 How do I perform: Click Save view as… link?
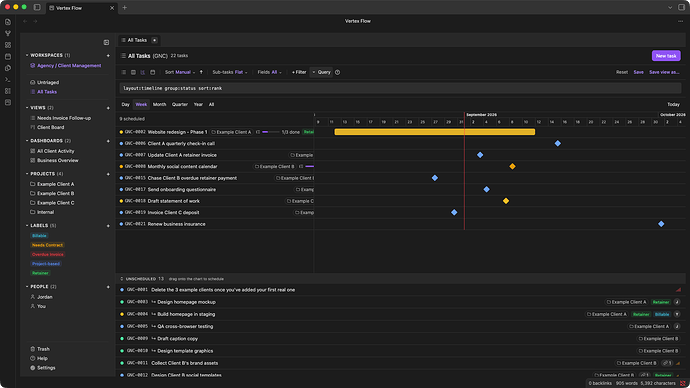(664, 72)
